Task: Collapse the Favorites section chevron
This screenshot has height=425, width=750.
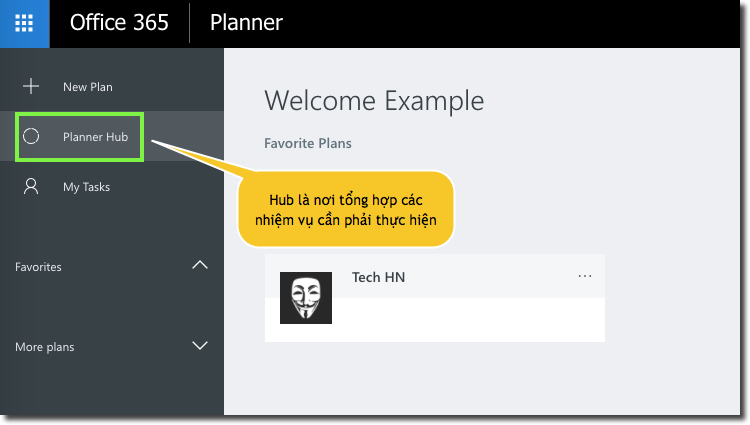Action: click(200, 266)
